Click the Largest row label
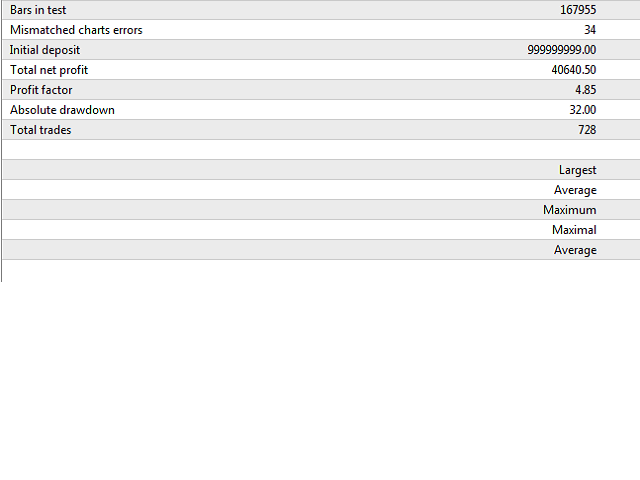Viewport: 640px width, 480px height. tap(577, 170)
